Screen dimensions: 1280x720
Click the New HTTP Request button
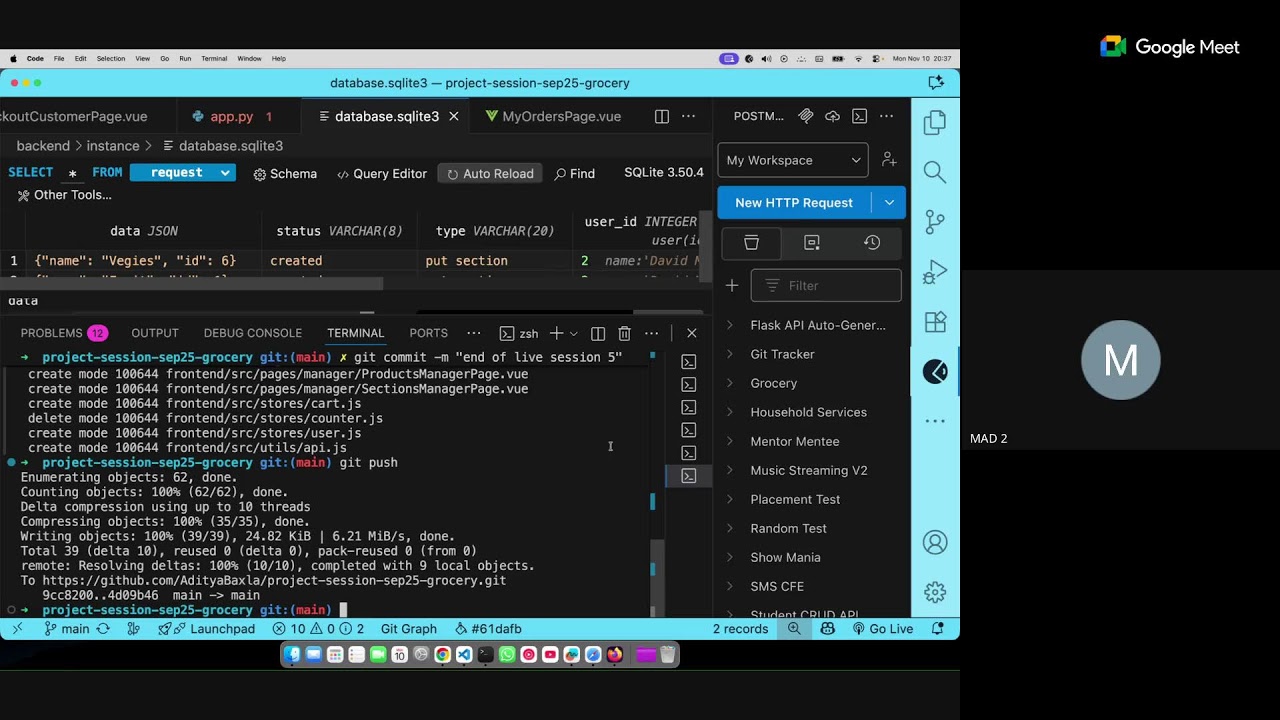click(x=794, y=203)
